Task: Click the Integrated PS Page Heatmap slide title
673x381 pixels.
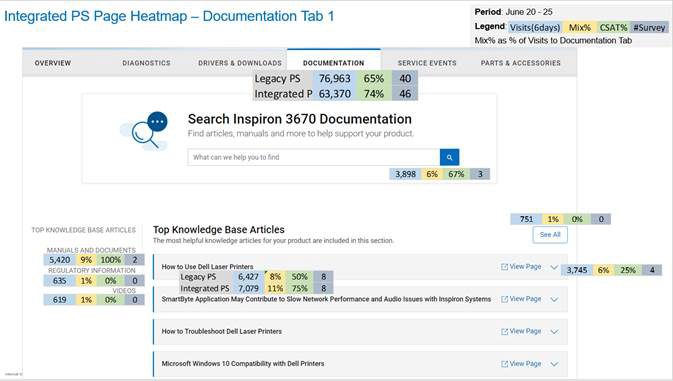Action: pyautogui.click(x=169, y=16)
